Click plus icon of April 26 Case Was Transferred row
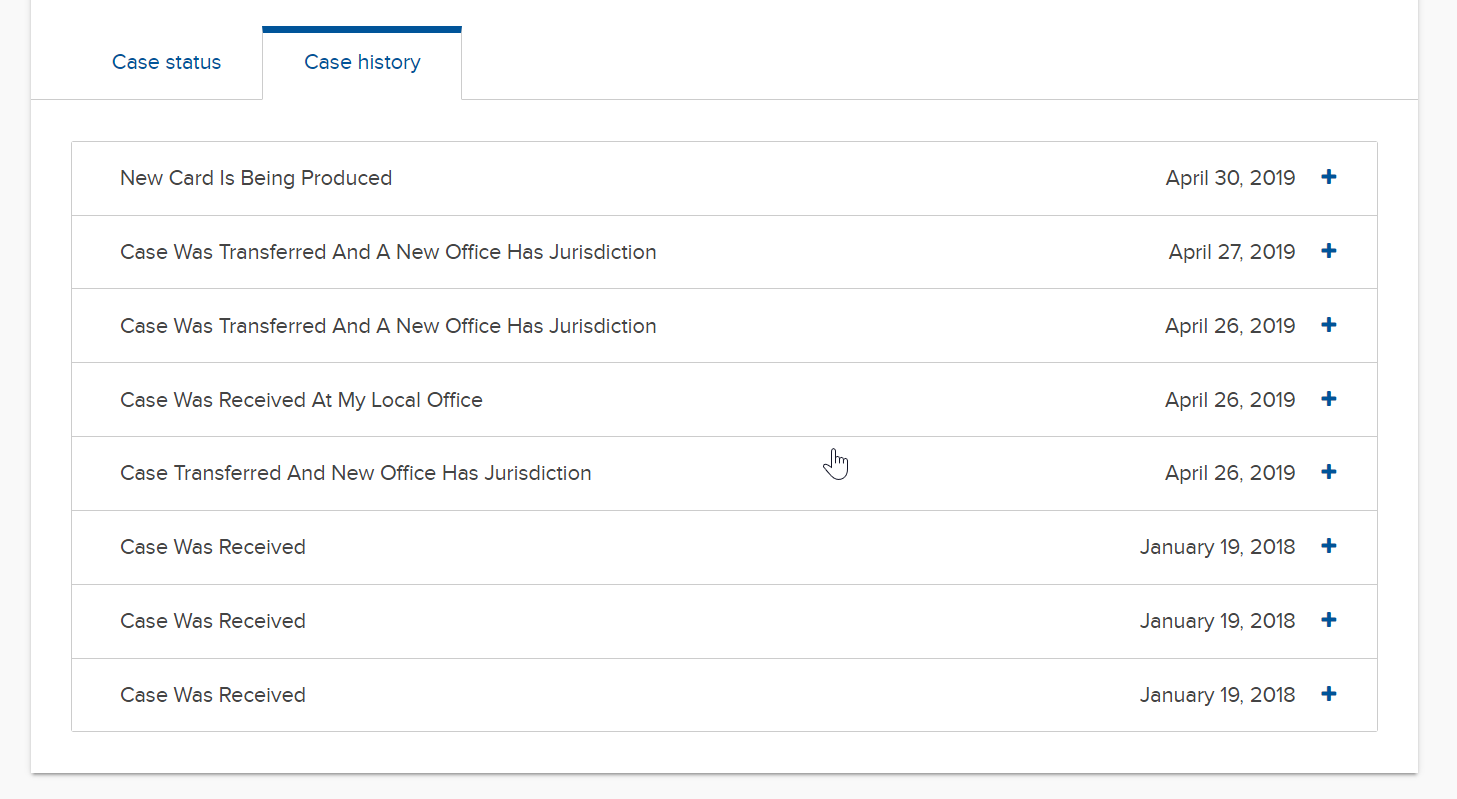 (1328, 325)
